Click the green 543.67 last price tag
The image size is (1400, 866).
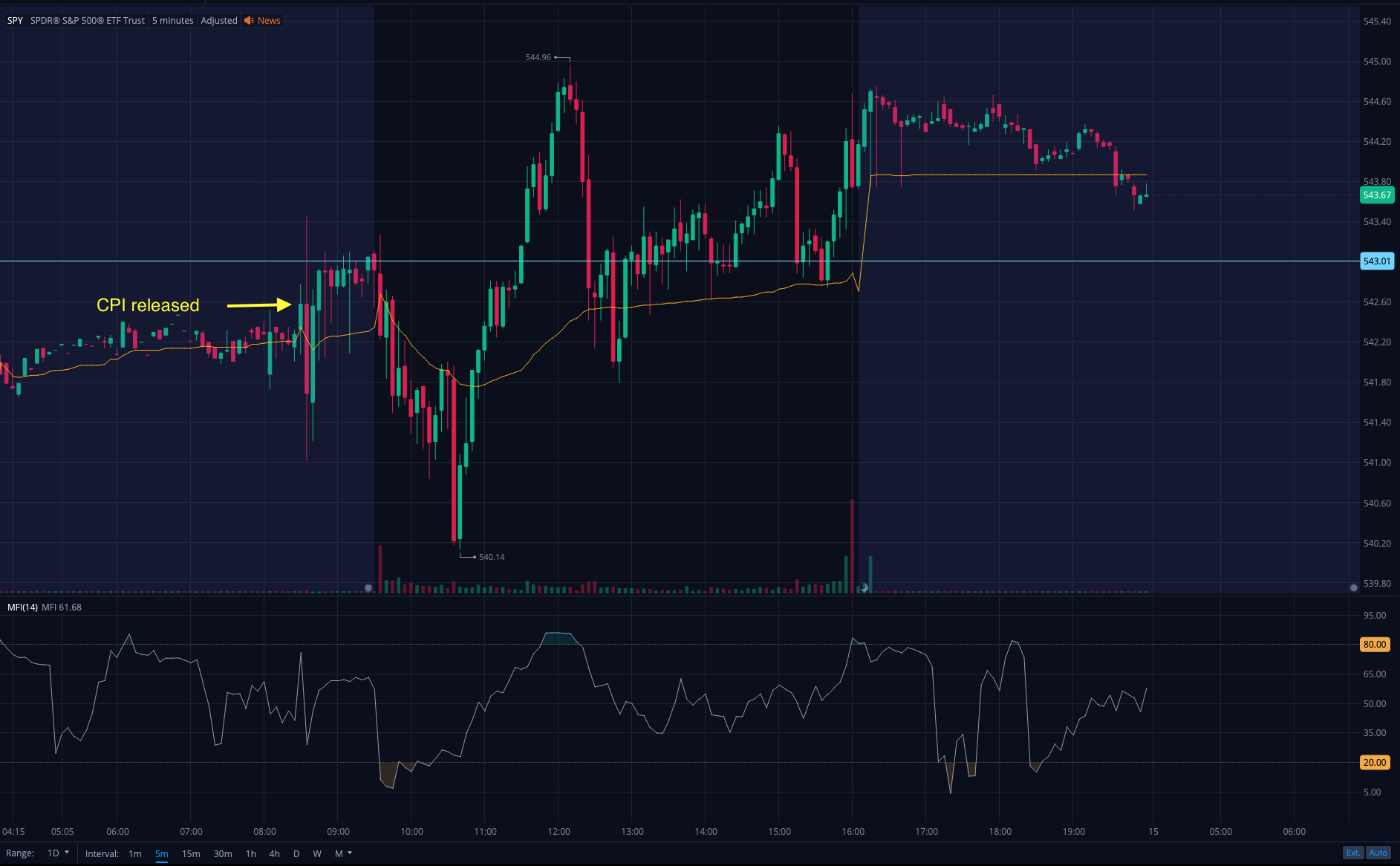(1376, 195)
